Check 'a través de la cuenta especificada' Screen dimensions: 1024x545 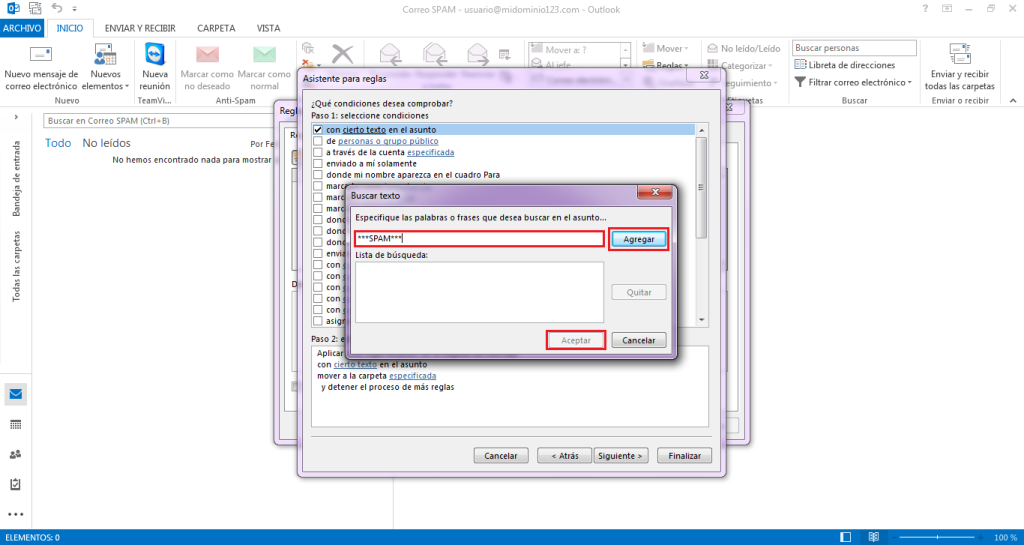pos(318,152)
